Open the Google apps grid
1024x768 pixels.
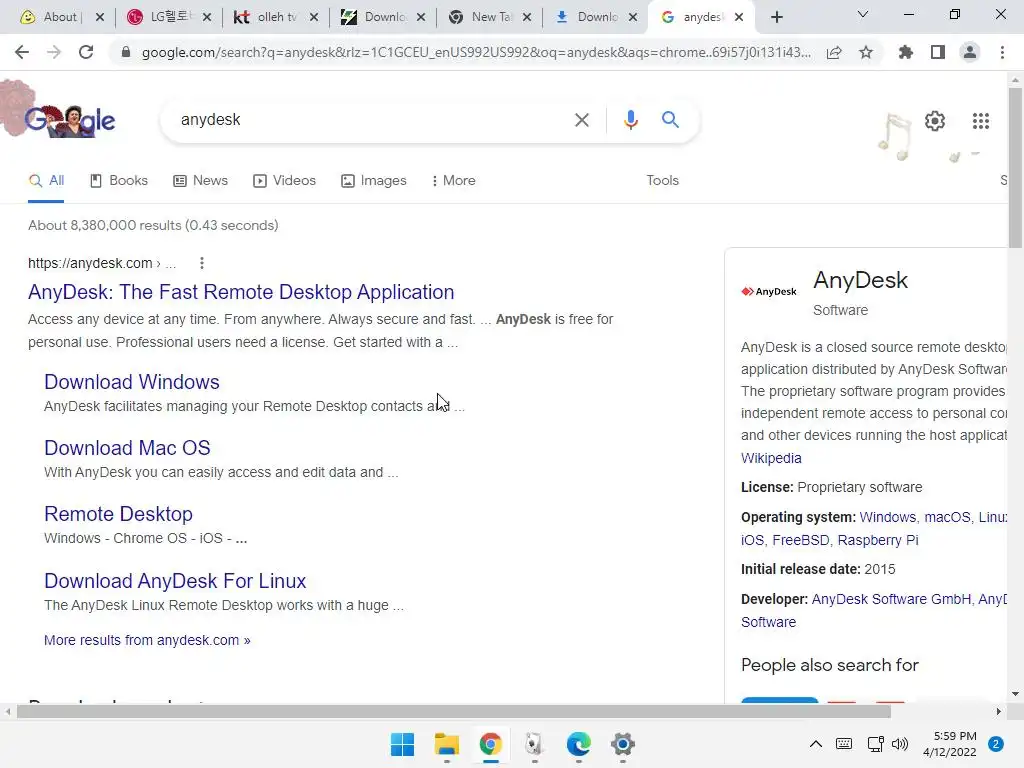tap(980, 121)
